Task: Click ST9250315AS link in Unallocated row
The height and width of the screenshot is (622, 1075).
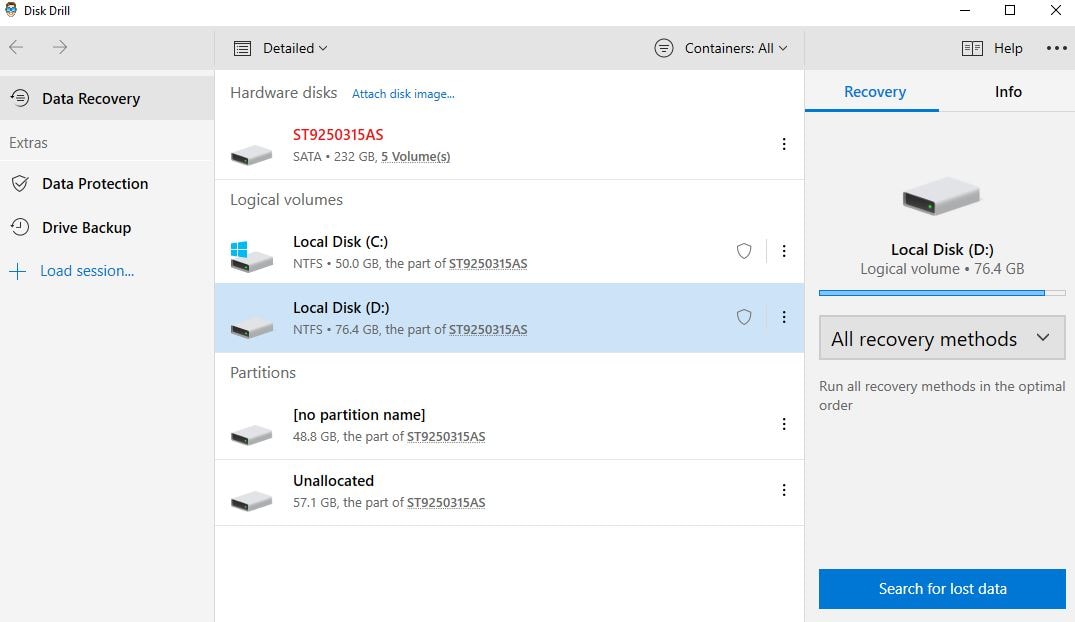Action: point(446,502)
